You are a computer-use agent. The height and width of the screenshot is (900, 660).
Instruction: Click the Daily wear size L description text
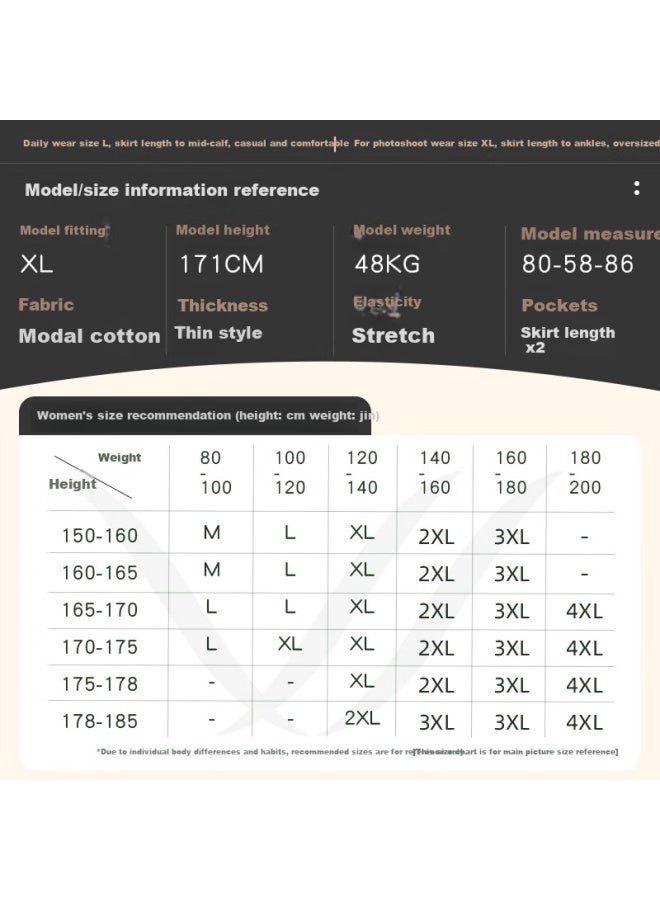pyautogui.click(x=185, y=143)
